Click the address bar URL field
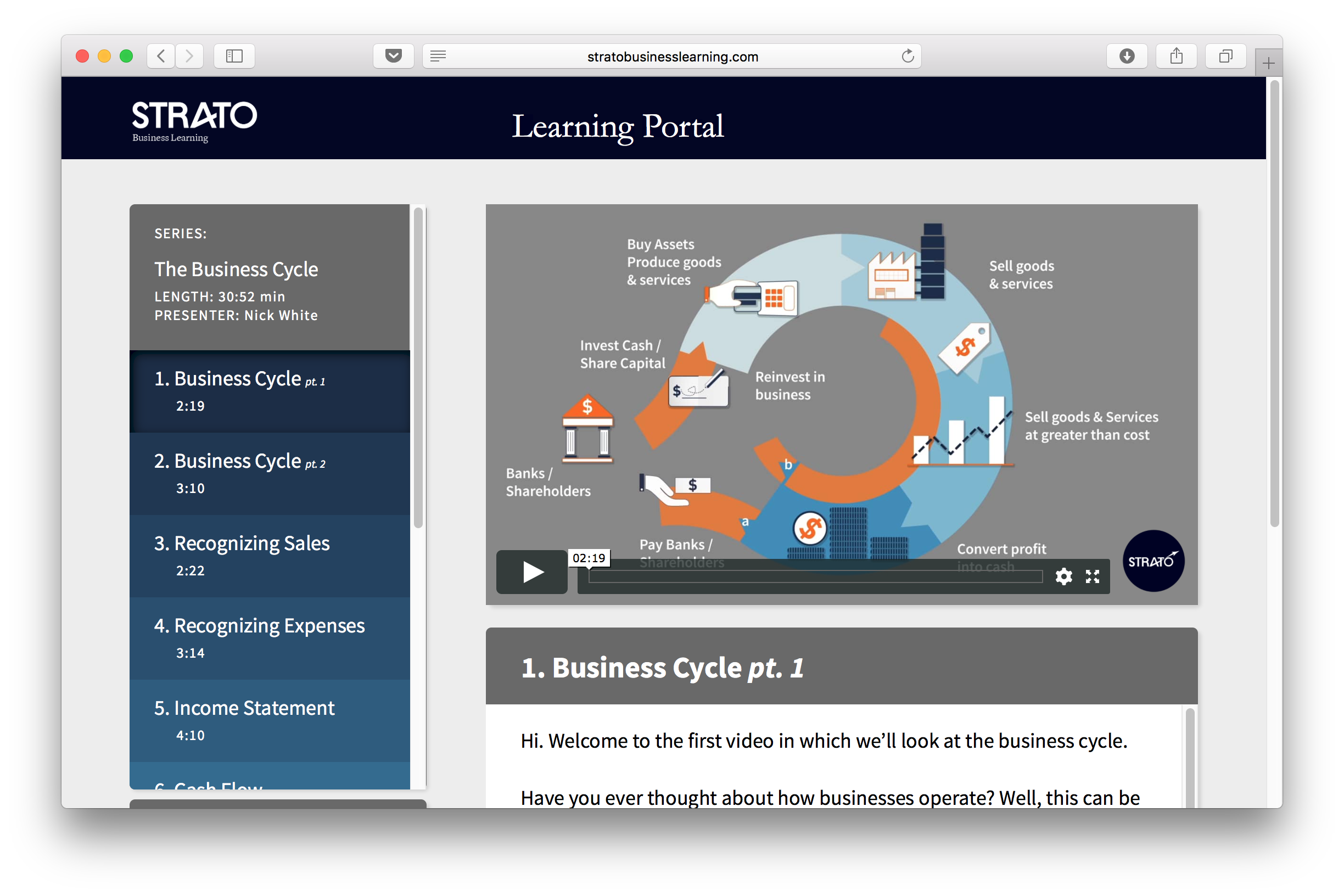This screenshot has width=1344, height=896. click(672, 57)
